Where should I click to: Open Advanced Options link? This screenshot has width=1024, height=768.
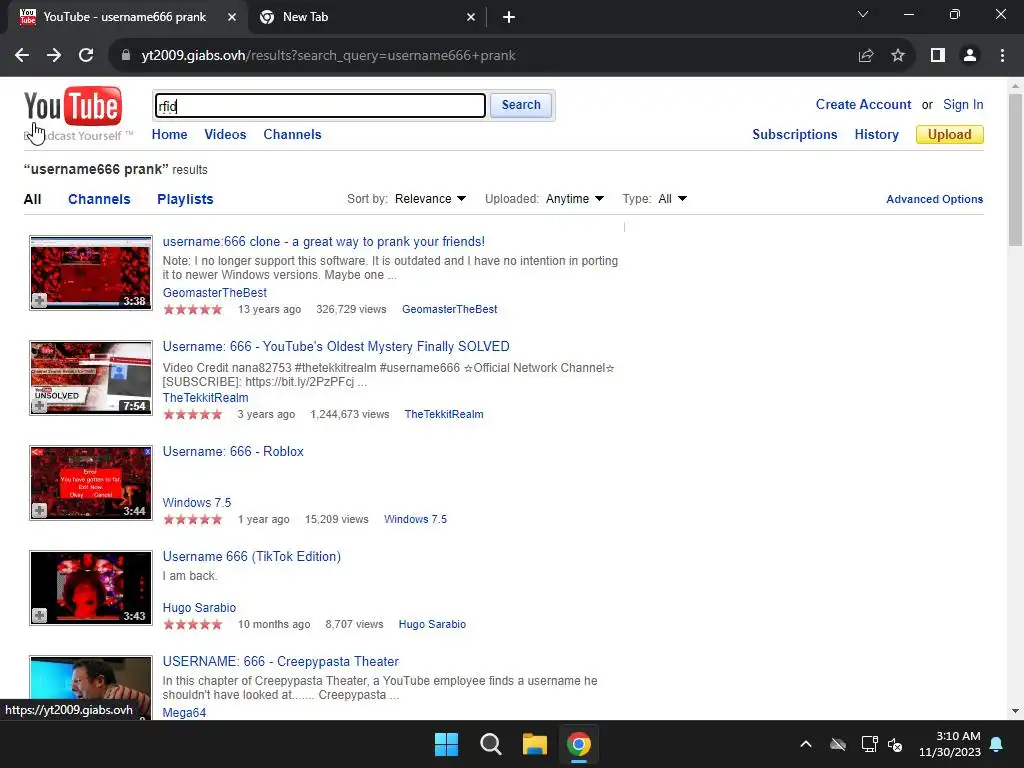click(x=935, y=199)
